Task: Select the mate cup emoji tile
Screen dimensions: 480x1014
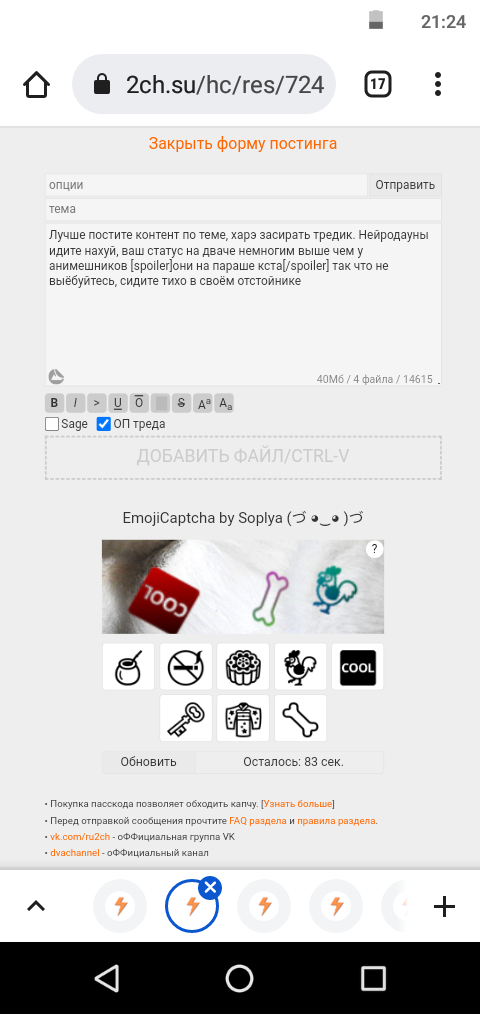Action: tap(128, 667)
